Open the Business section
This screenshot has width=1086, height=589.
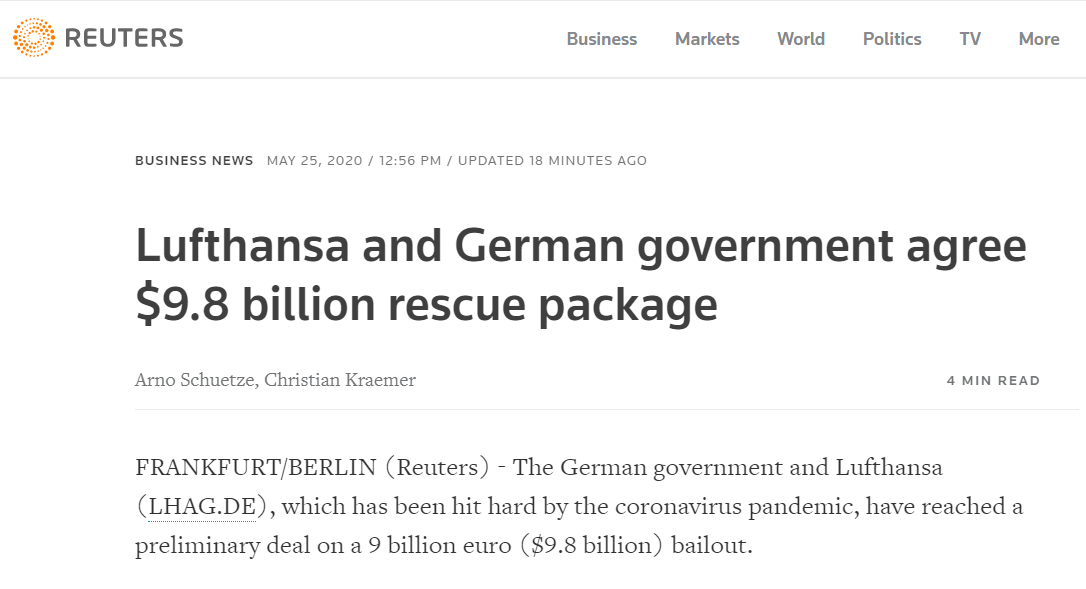click(x=601, y=39)
